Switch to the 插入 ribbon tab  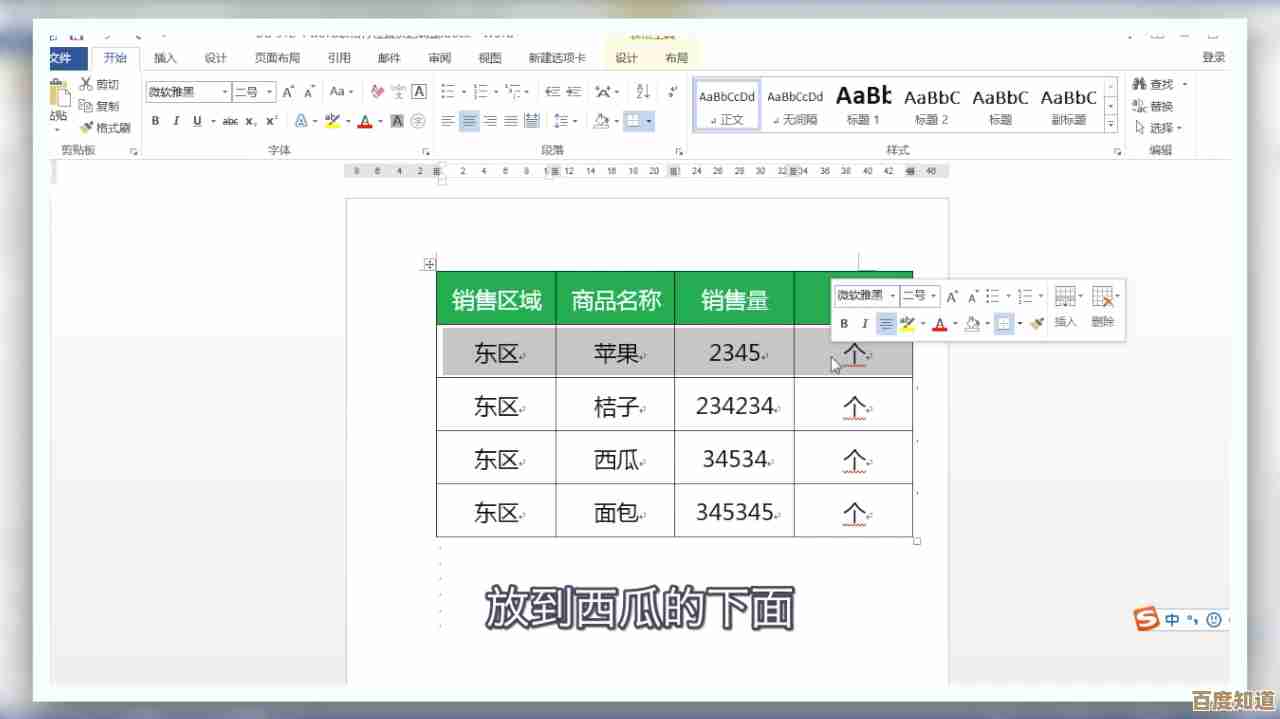[165, 57]
